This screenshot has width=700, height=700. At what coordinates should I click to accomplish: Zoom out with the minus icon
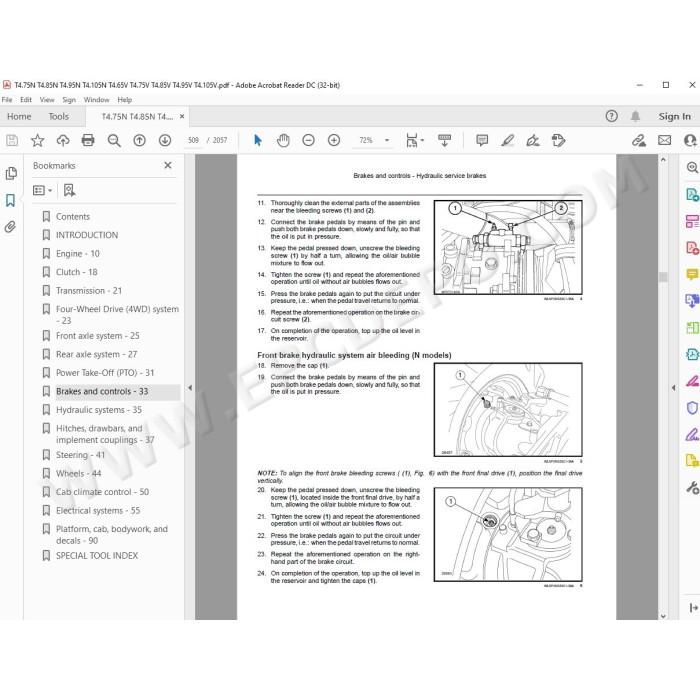[x=308, y=141]
